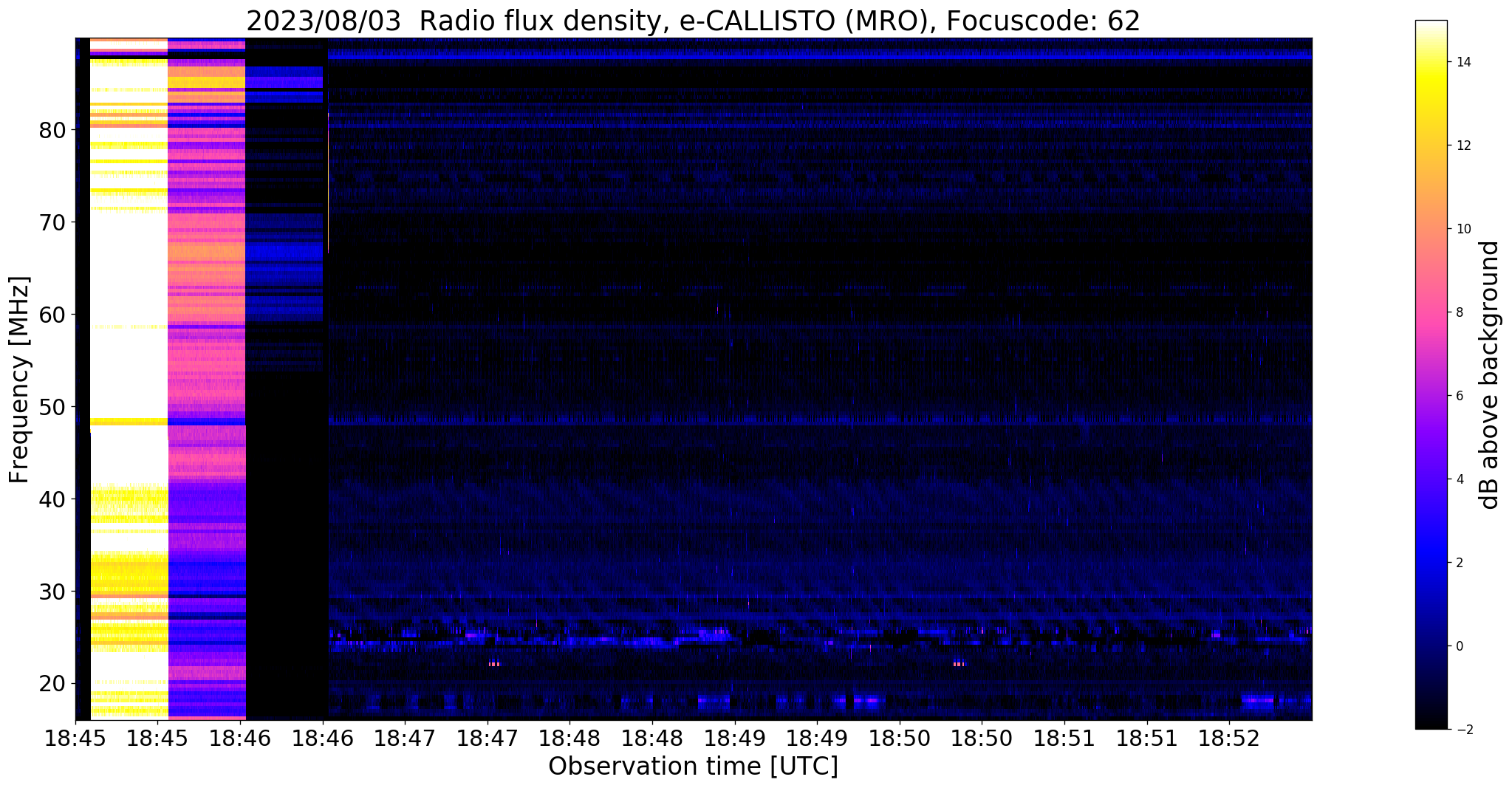Click the 50 MHz y-axis tick label
1512x788 pixels.
pyautogui.click(x=53, y=408)
